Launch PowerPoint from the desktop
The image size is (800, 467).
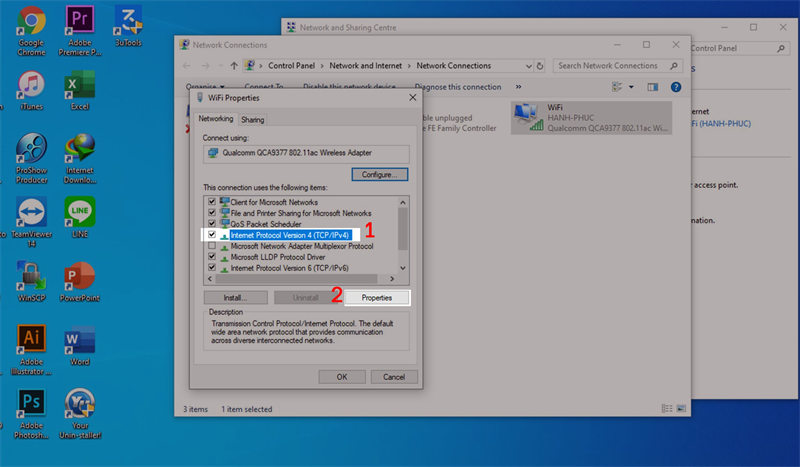tap(80, 282)
